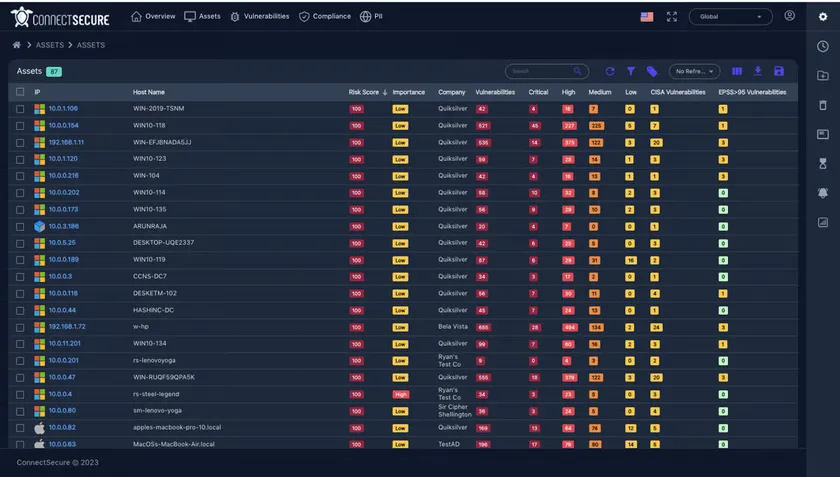Screen dimensions: 840x477
Task: Click the trash bin sidebar icon
Action: point(823,105)
